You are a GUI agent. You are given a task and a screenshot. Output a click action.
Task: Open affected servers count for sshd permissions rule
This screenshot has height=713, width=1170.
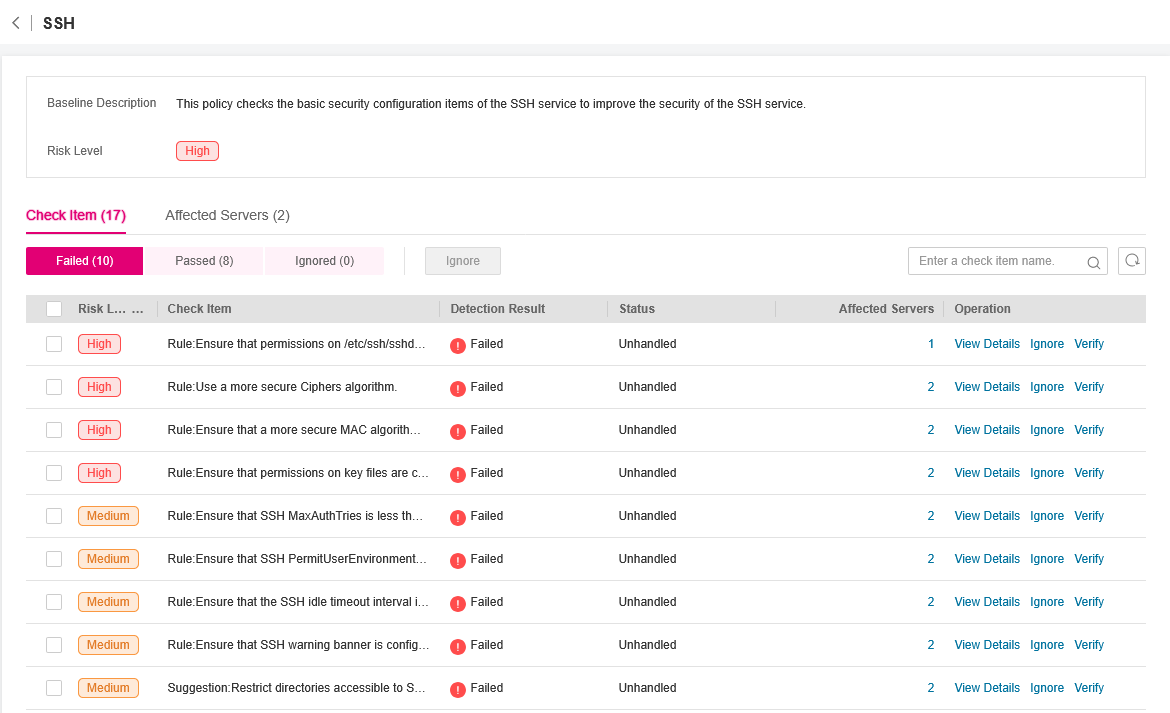click(x=931, y=344)
